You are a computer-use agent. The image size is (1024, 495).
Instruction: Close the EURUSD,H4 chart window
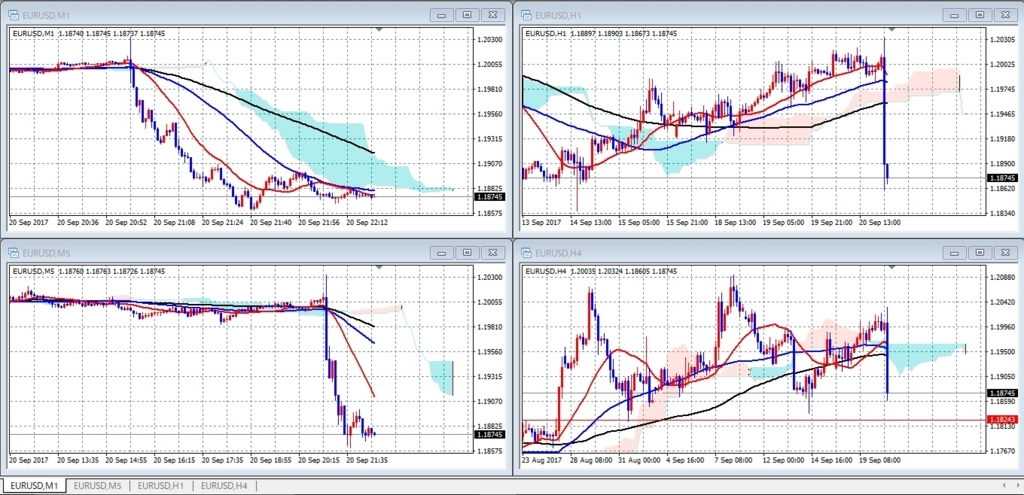[1005, 253]
